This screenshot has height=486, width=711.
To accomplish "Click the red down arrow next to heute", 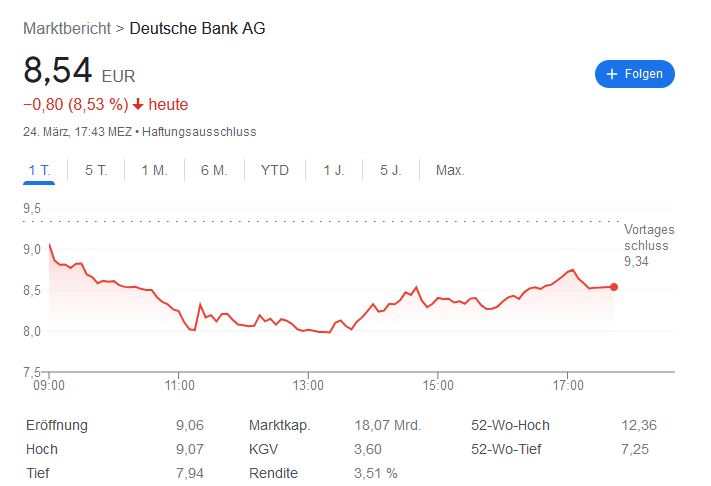I will point(138,105).
